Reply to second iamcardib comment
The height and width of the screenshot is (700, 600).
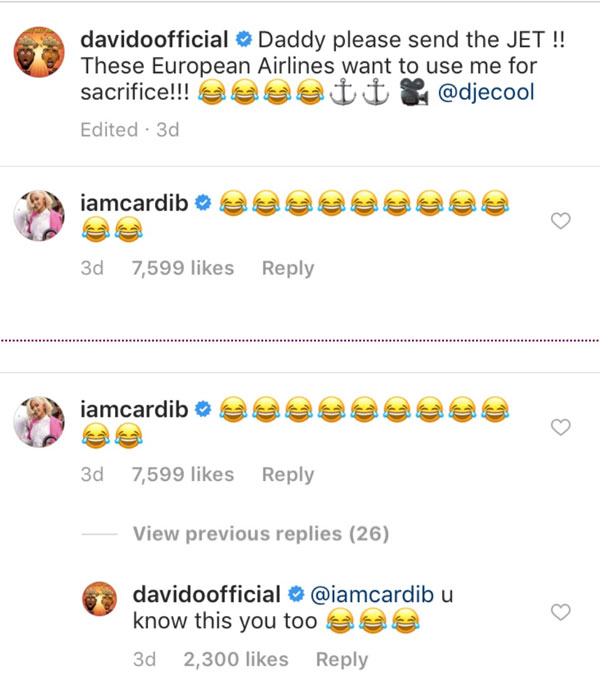(x=288, y=475)
